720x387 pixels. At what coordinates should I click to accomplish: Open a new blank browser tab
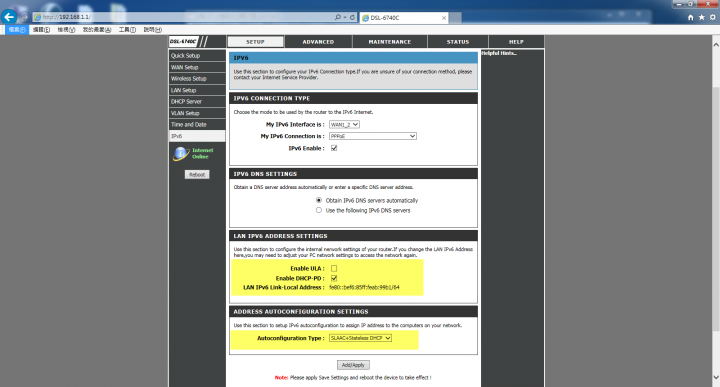point(455,18)
